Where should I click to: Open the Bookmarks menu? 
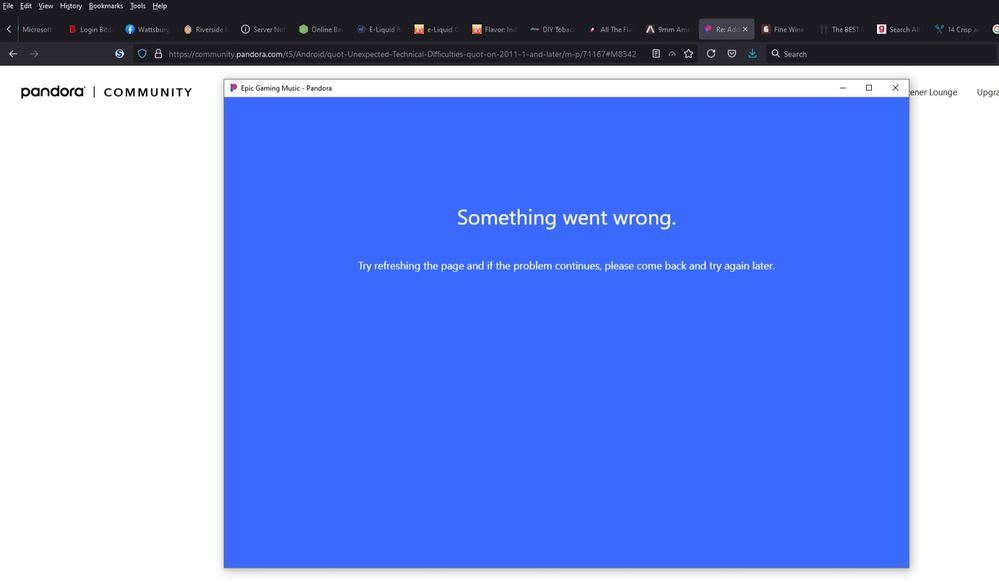coord(106,6)
